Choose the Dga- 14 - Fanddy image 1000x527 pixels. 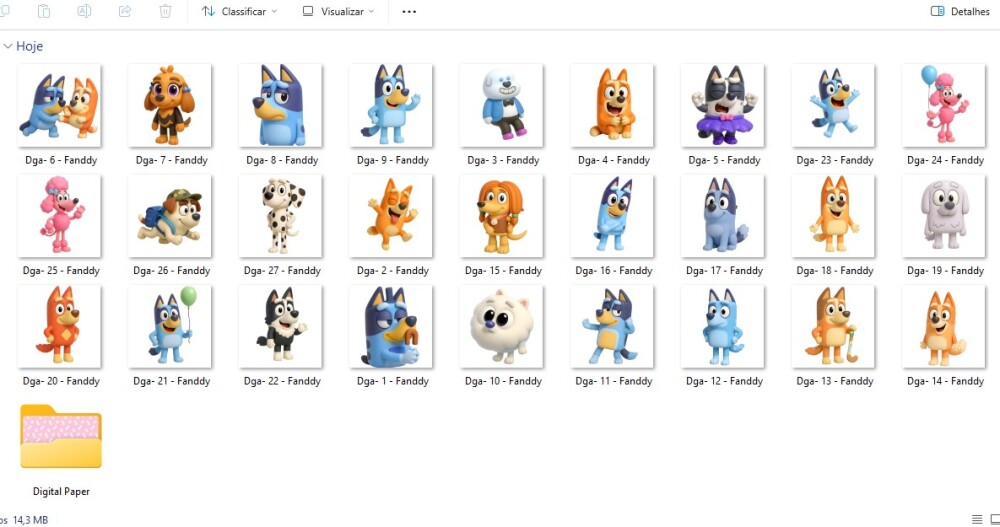pyautogui.click(x=944, y=326)
